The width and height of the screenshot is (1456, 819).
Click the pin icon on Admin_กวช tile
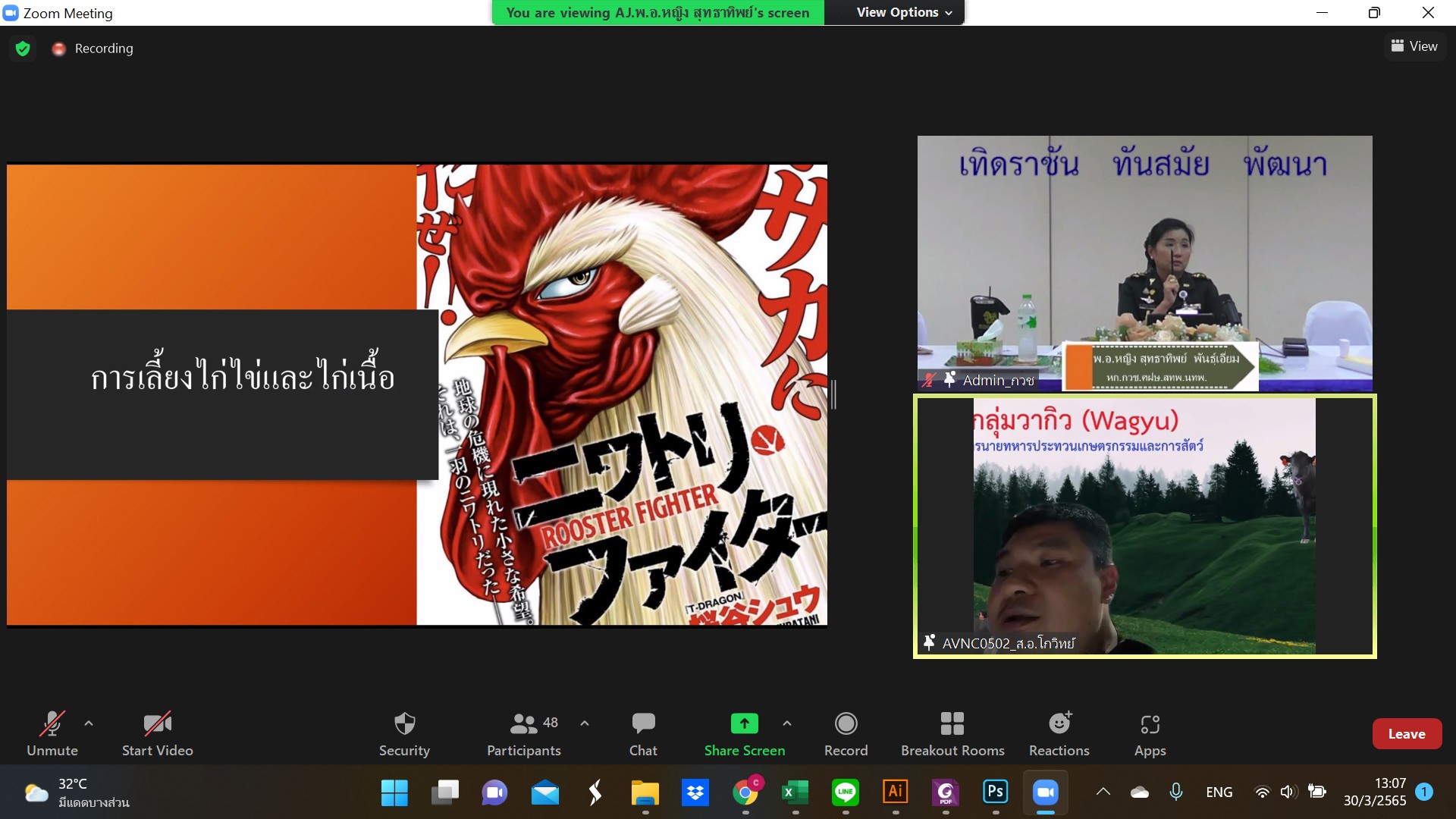point(949,379)
